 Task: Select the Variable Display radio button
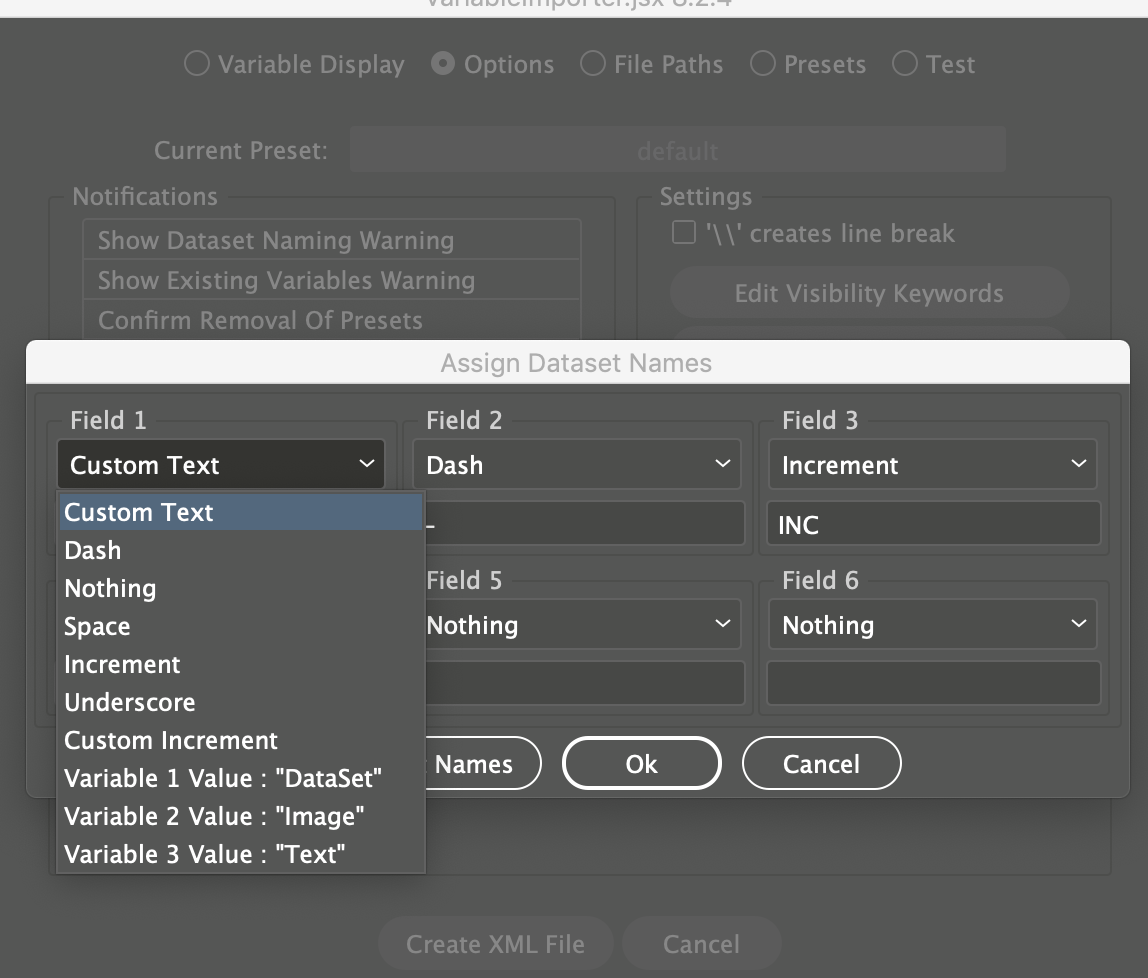point(197,64)
